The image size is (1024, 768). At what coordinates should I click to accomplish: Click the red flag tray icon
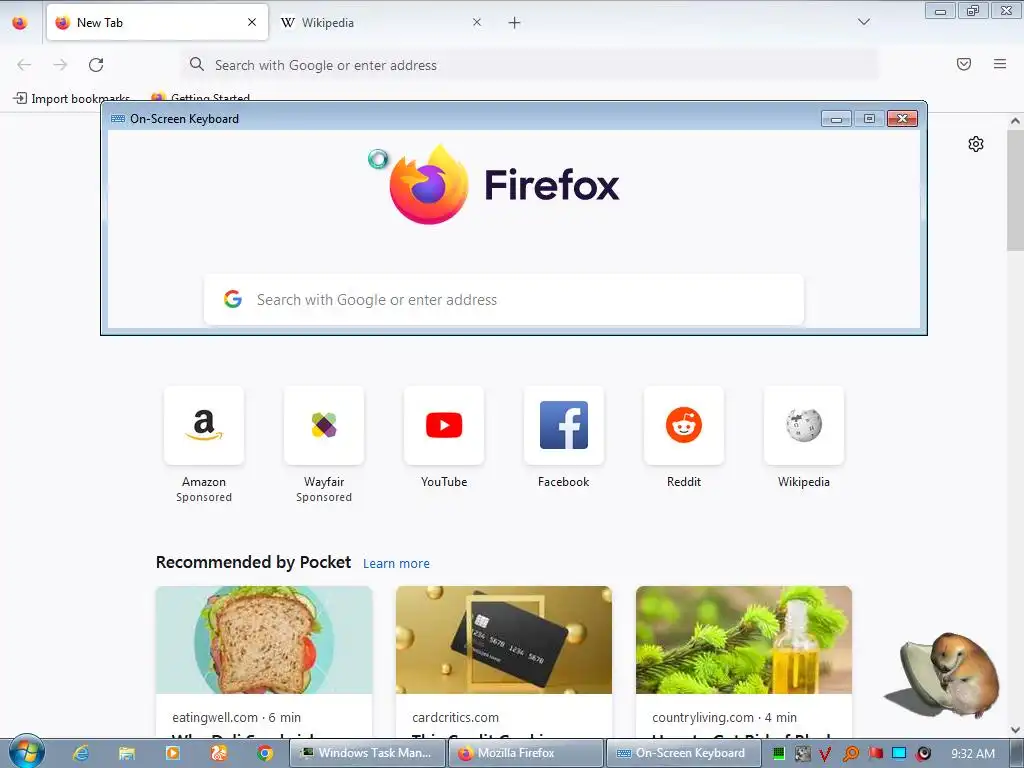875,753
